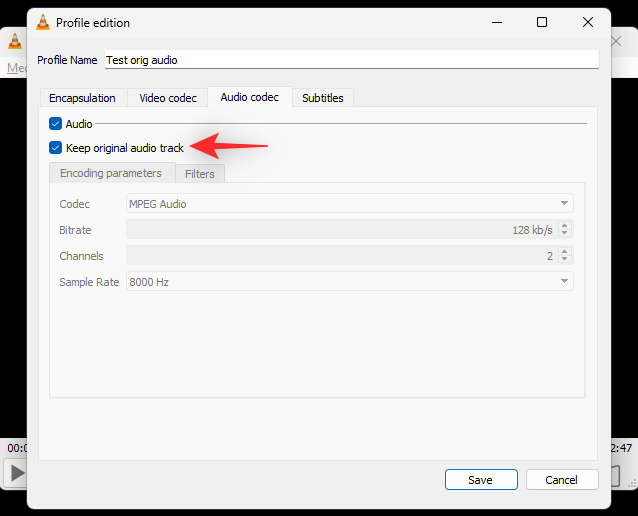
Task: Open the Video codec tab
Action: (x=168, y=98)
